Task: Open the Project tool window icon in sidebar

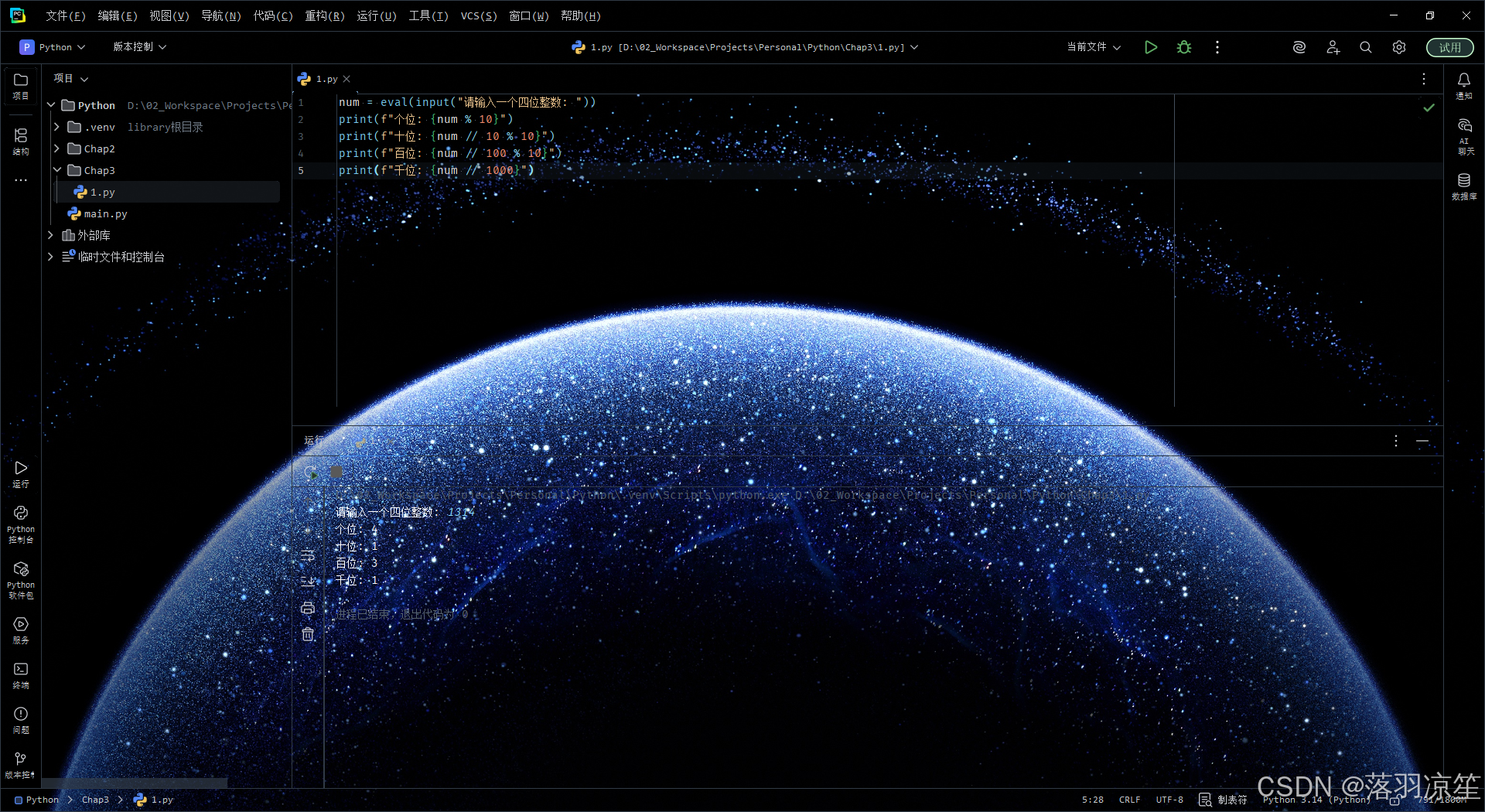Action: tap(21, 86)
